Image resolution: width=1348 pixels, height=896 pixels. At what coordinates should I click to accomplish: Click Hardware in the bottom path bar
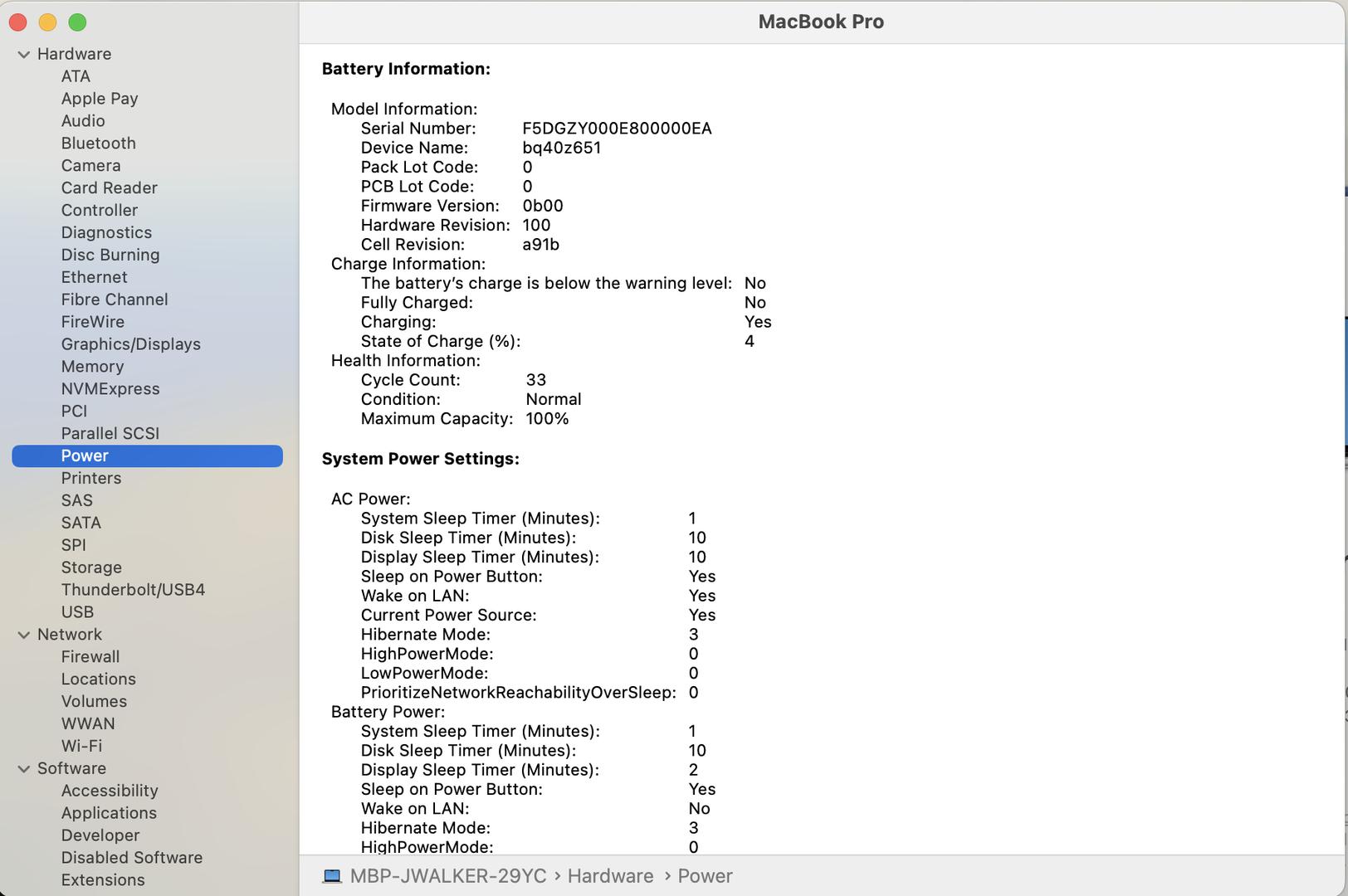click(x=610, y=877)
